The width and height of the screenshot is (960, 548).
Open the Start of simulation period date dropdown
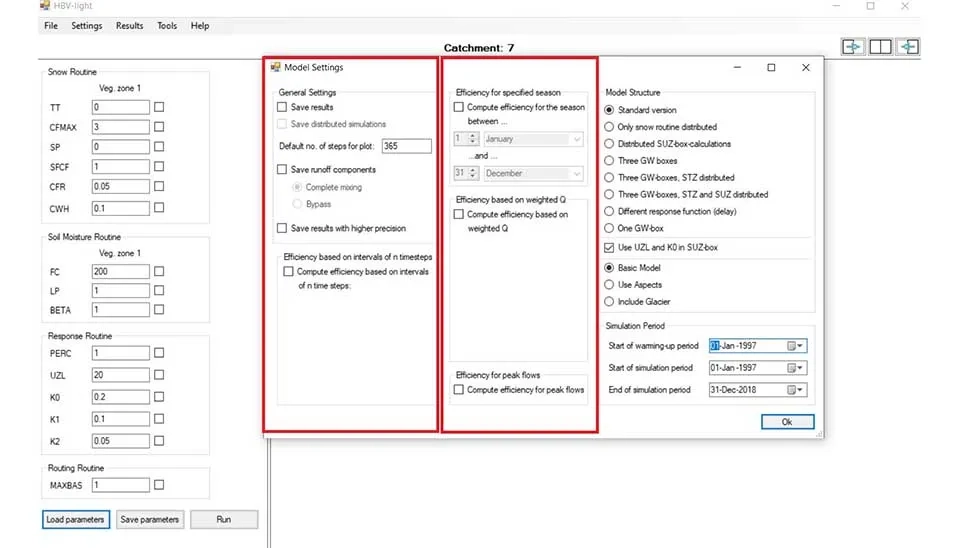point(796,368)
